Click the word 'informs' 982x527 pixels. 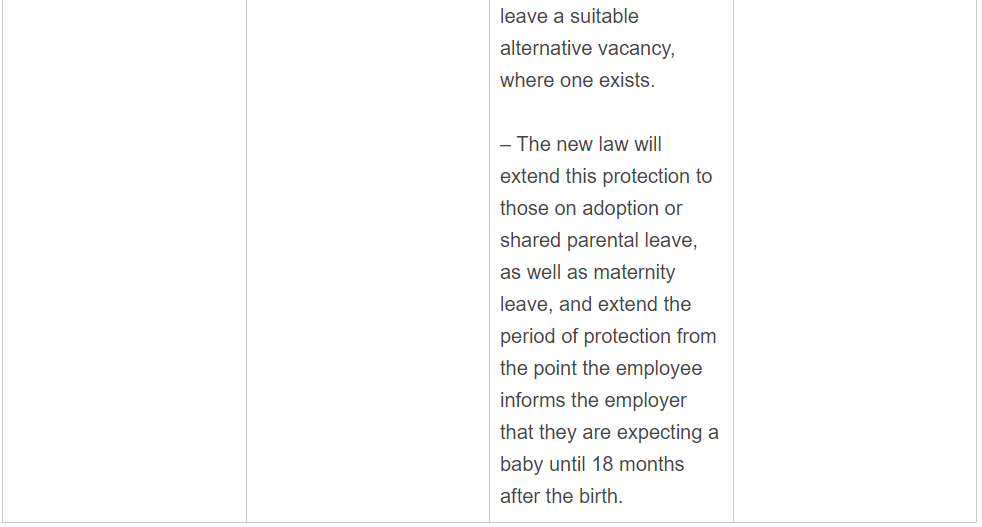tap(534, 401)
